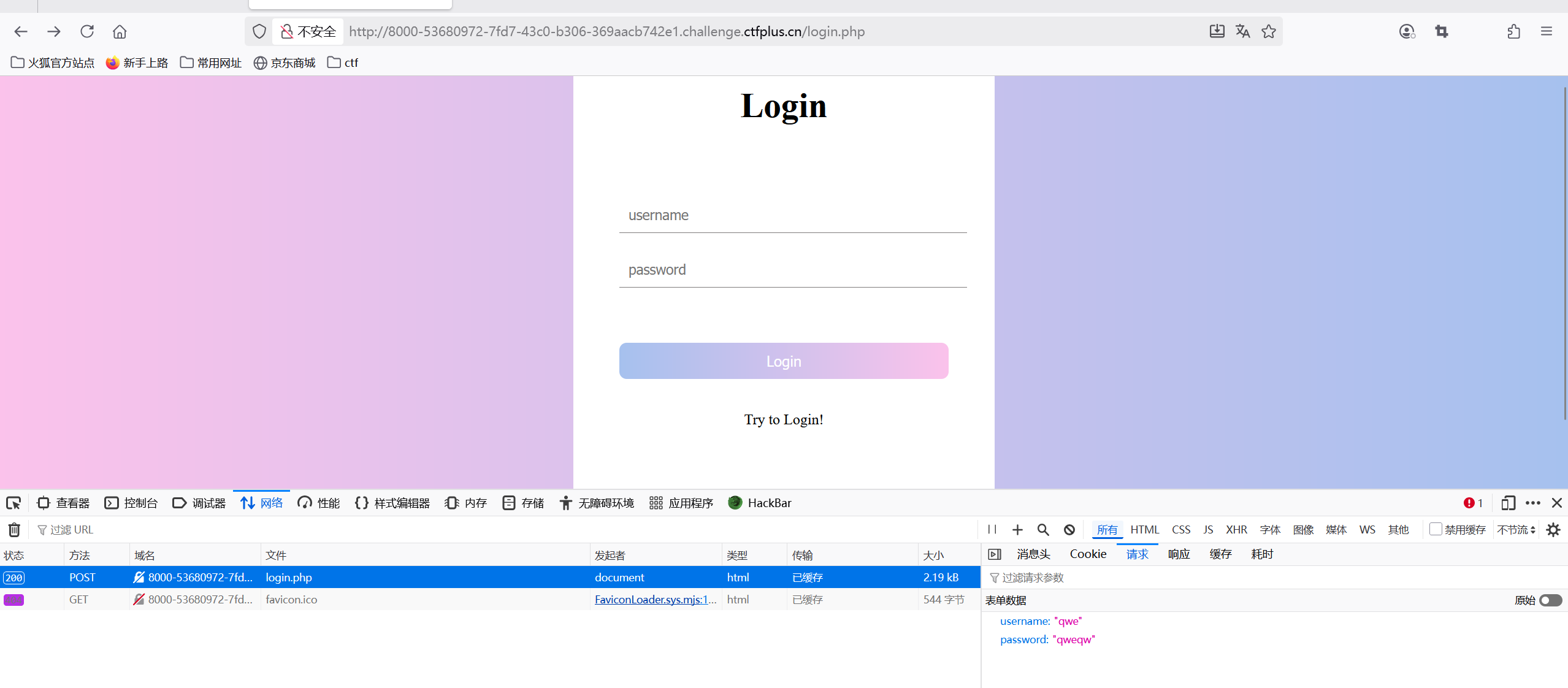
Task: Open network settings gear icon
Action: pos(1553,529)
